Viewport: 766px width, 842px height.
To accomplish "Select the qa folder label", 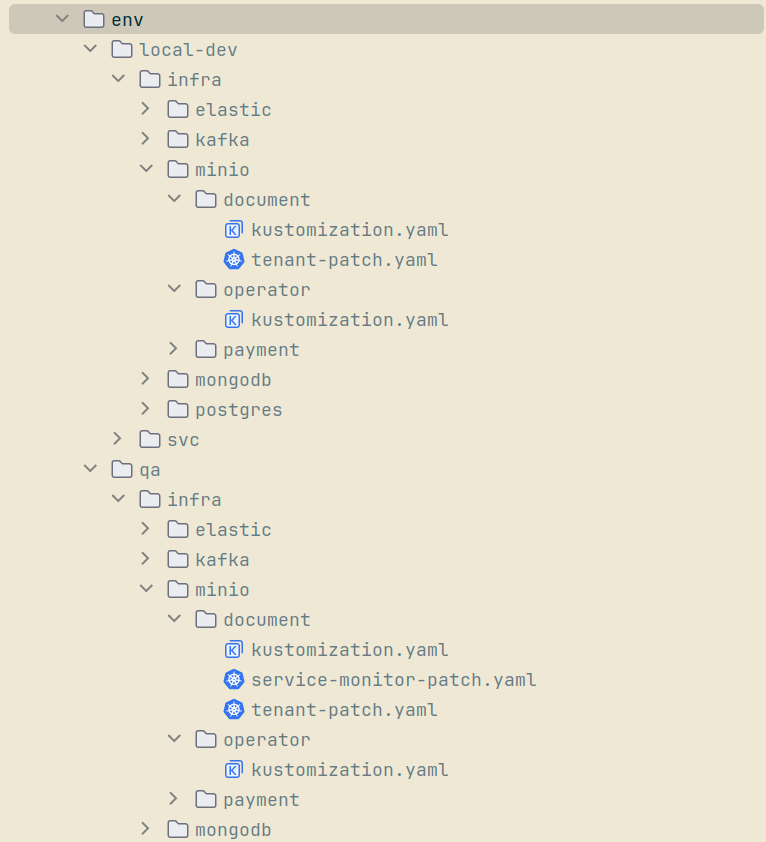I will pyautogui.click(x=150, y=470).
